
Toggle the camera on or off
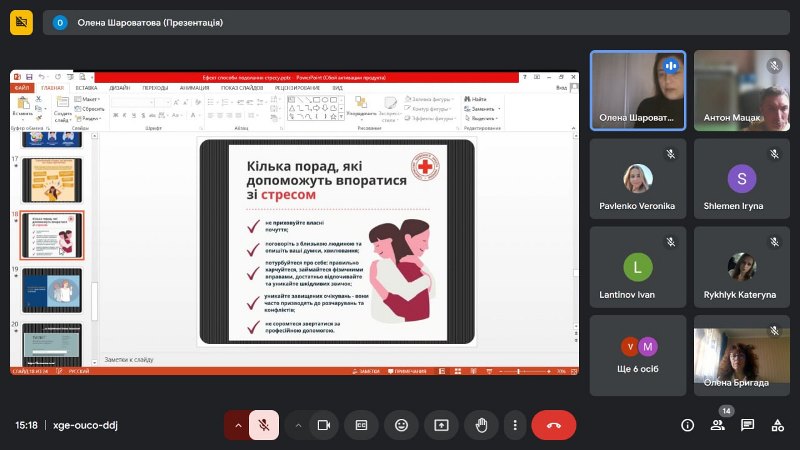pyautogui.click(x=323, y=425)
